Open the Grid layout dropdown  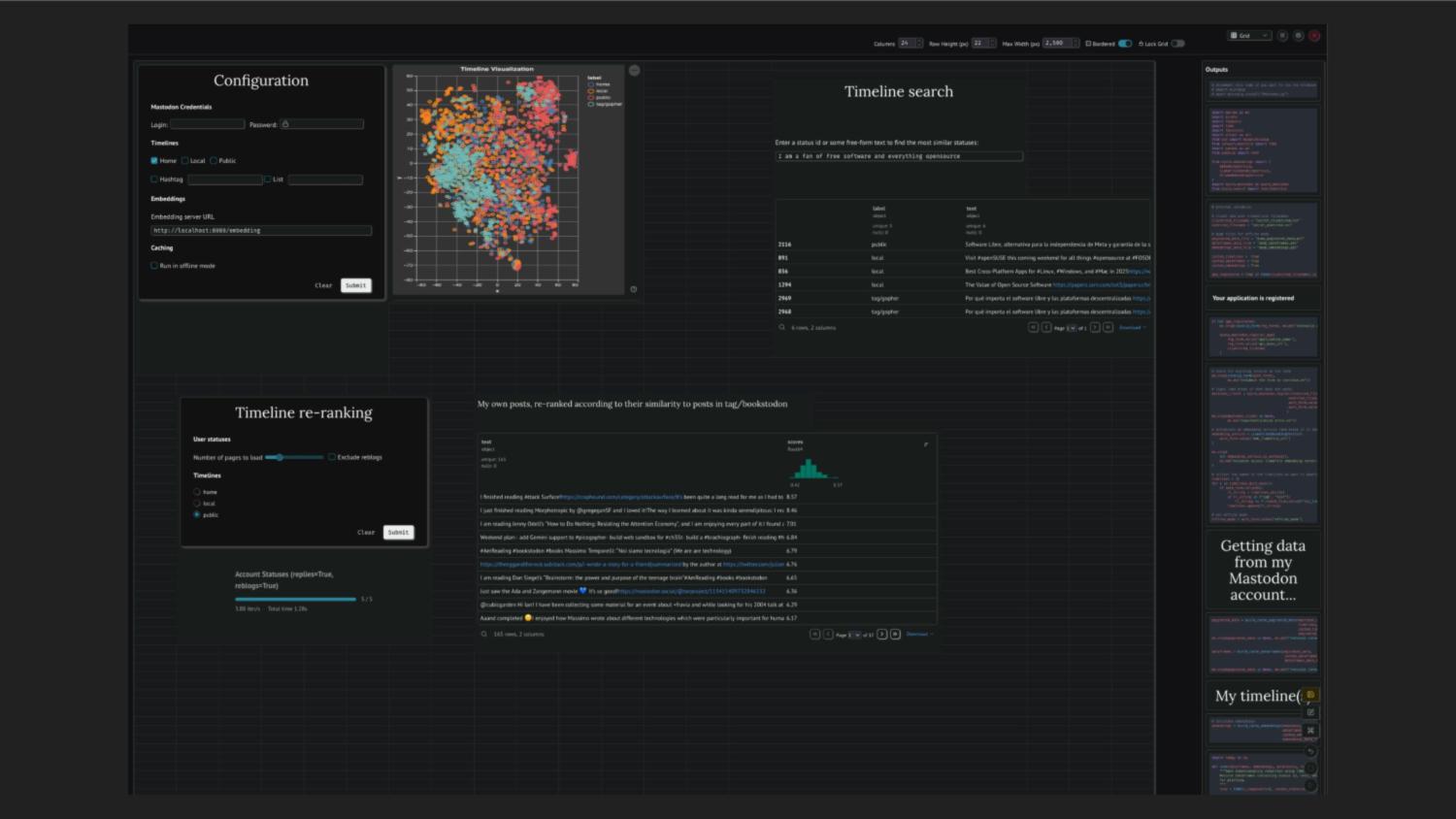(1249, 36)
